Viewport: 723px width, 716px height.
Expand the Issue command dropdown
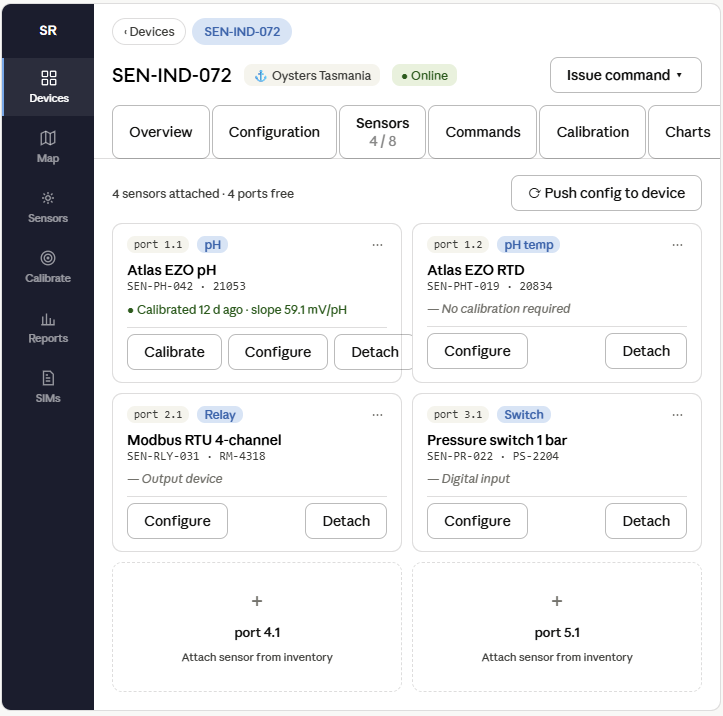(x=625, y=75)
